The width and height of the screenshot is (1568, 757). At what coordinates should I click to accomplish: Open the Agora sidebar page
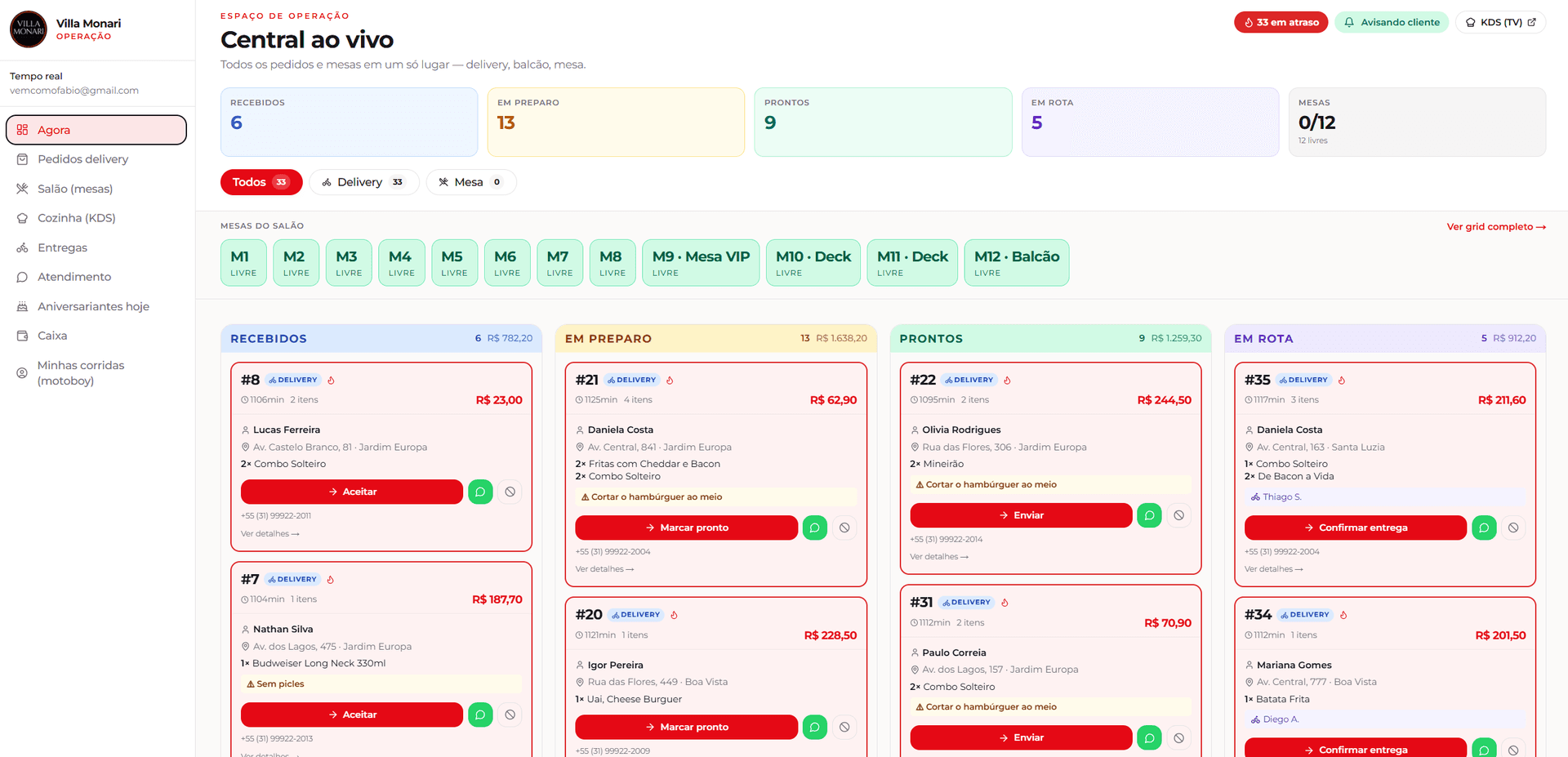[96, 130]
